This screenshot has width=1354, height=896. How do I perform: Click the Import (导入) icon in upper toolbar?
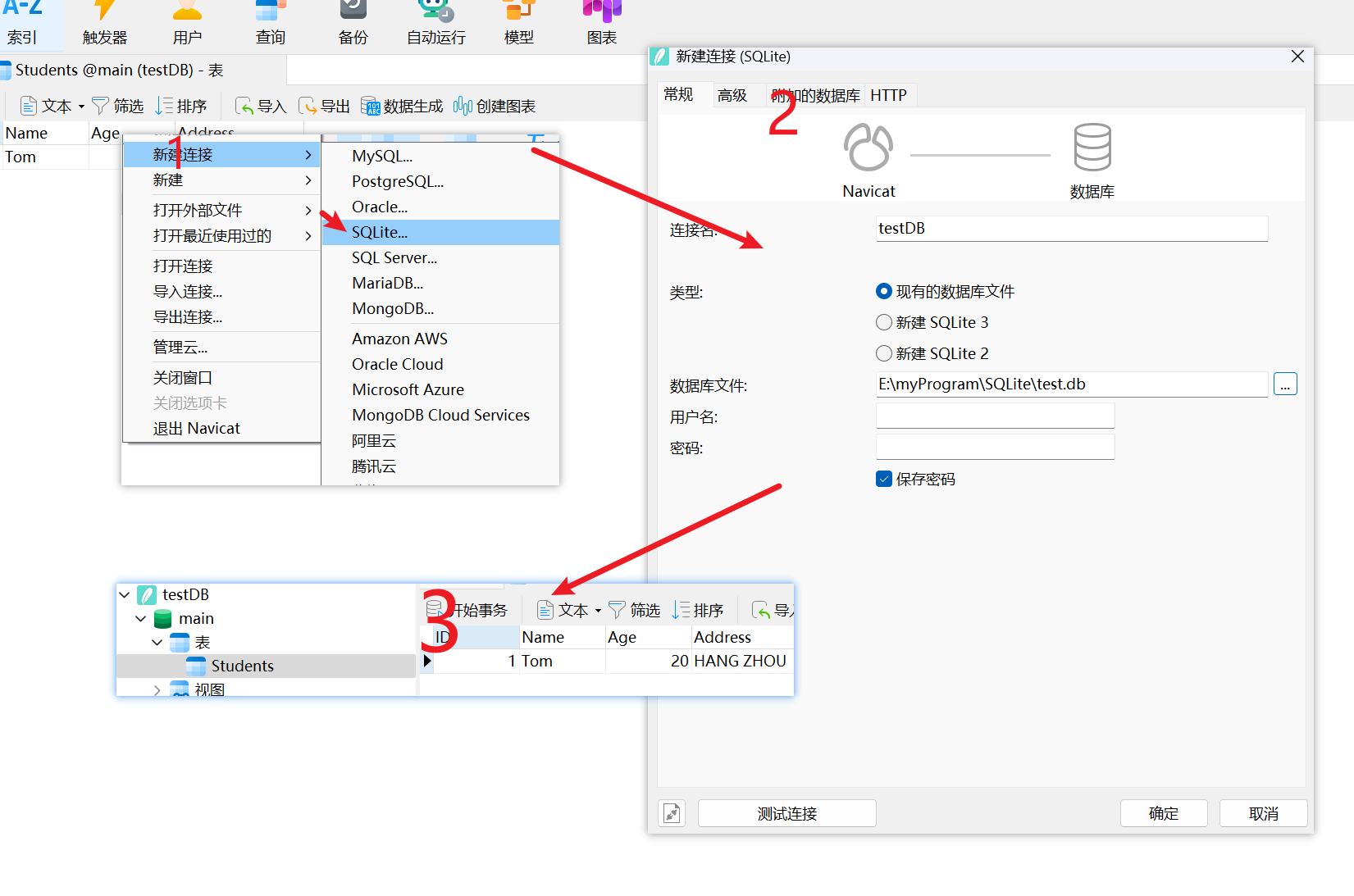coord(244,106)
